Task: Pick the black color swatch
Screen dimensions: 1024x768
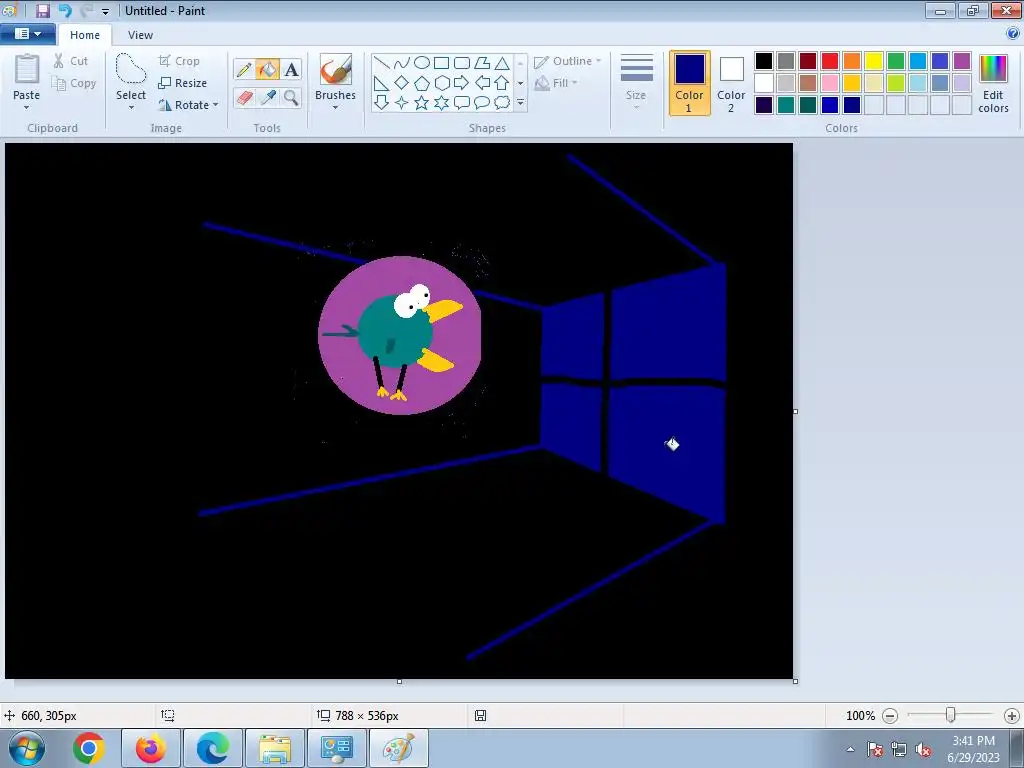Action: click(764, 61)
